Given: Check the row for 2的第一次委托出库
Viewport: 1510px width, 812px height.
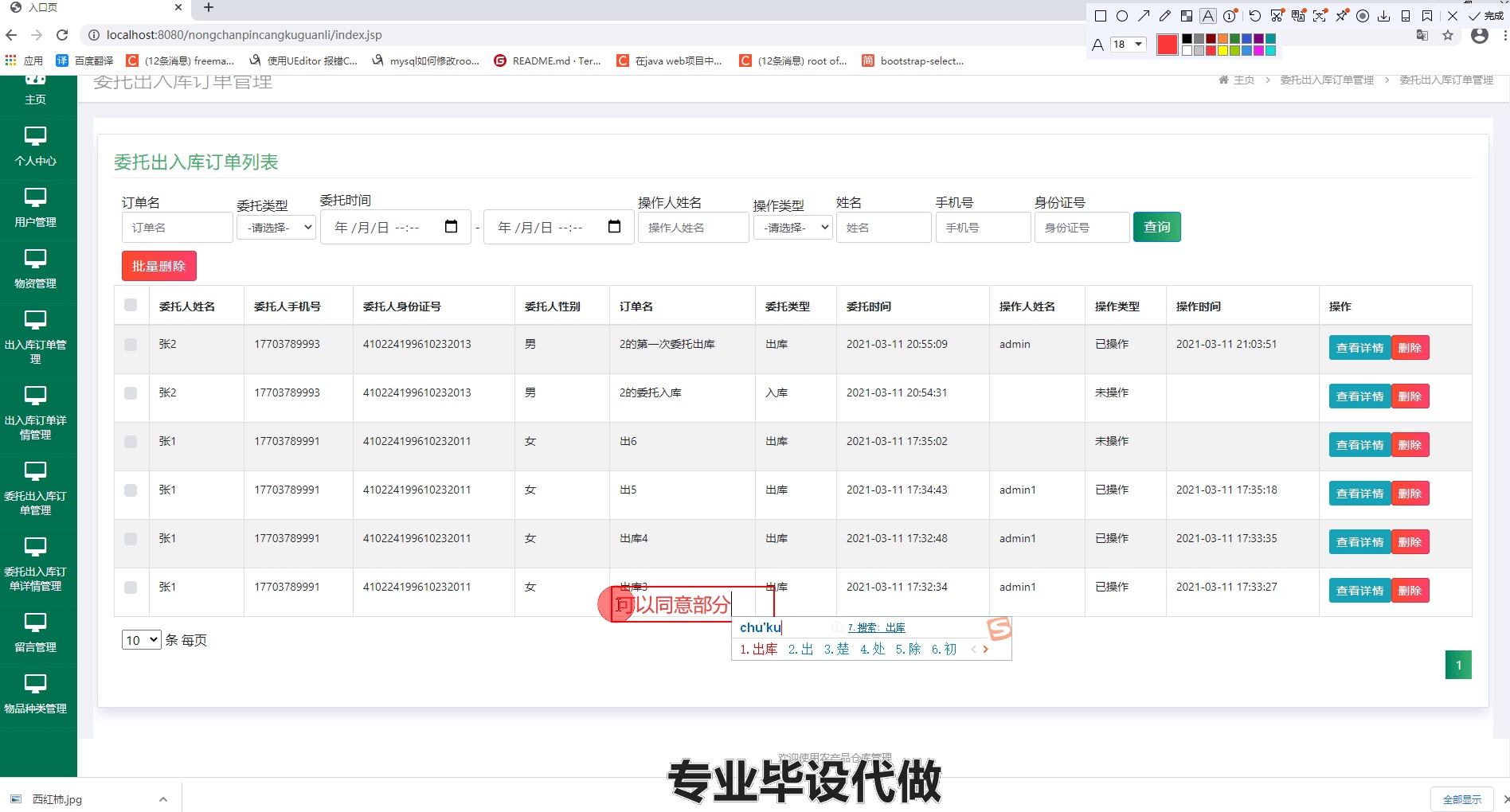Looking at the screenshot, I should point(131,345).
